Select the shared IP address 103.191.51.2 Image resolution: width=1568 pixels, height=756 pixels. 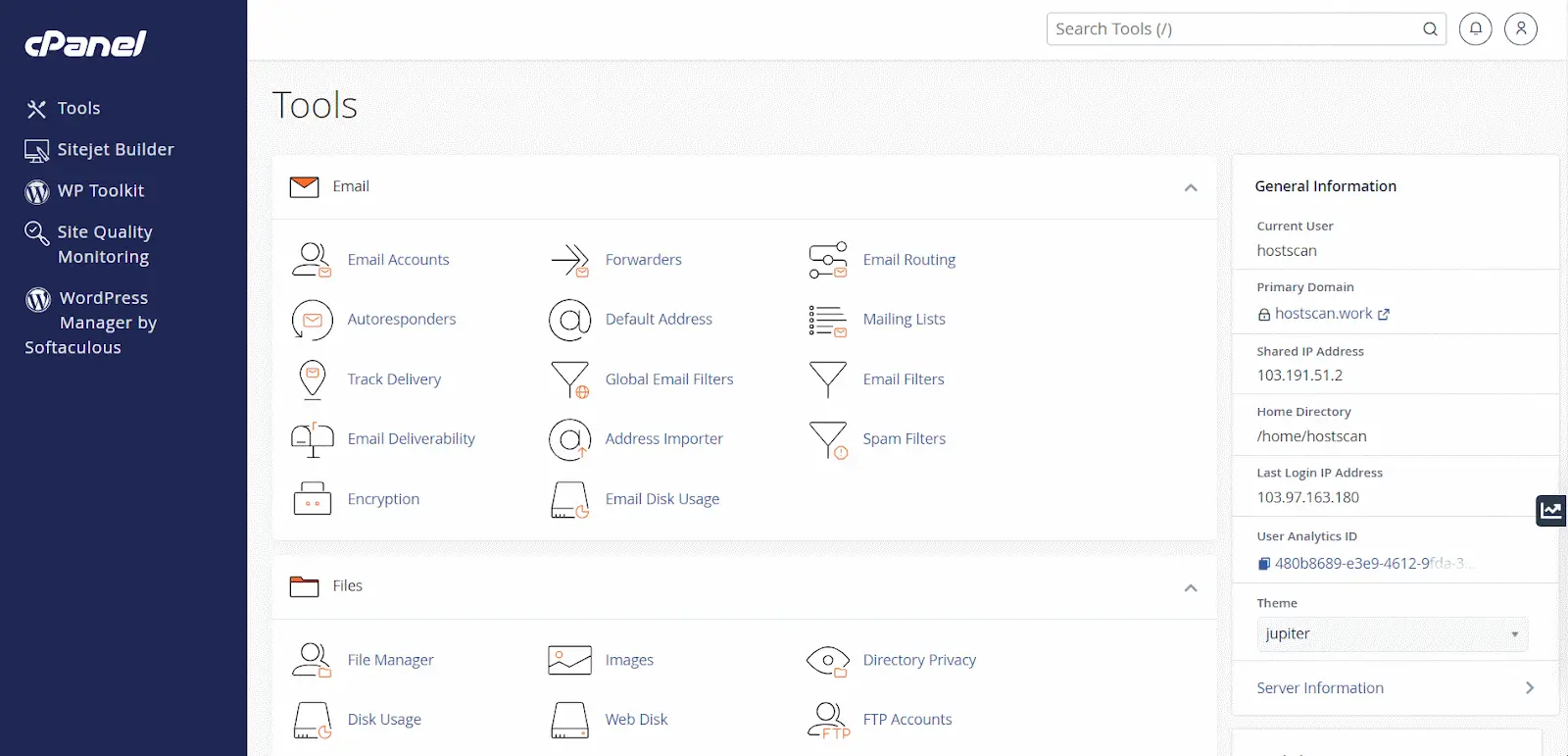1299,376
